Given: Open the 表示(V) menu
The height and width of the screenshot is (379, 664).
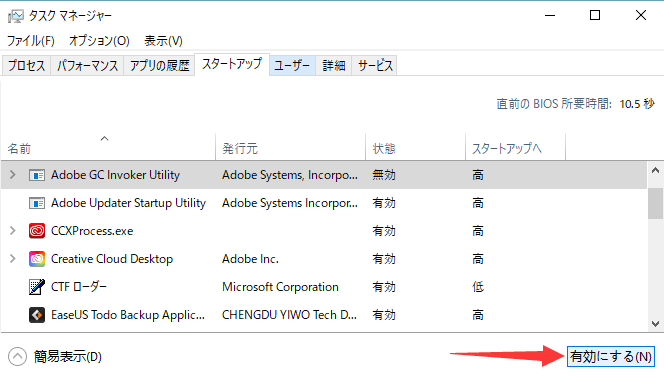Looking at the screenshot, I should (163, 41).
